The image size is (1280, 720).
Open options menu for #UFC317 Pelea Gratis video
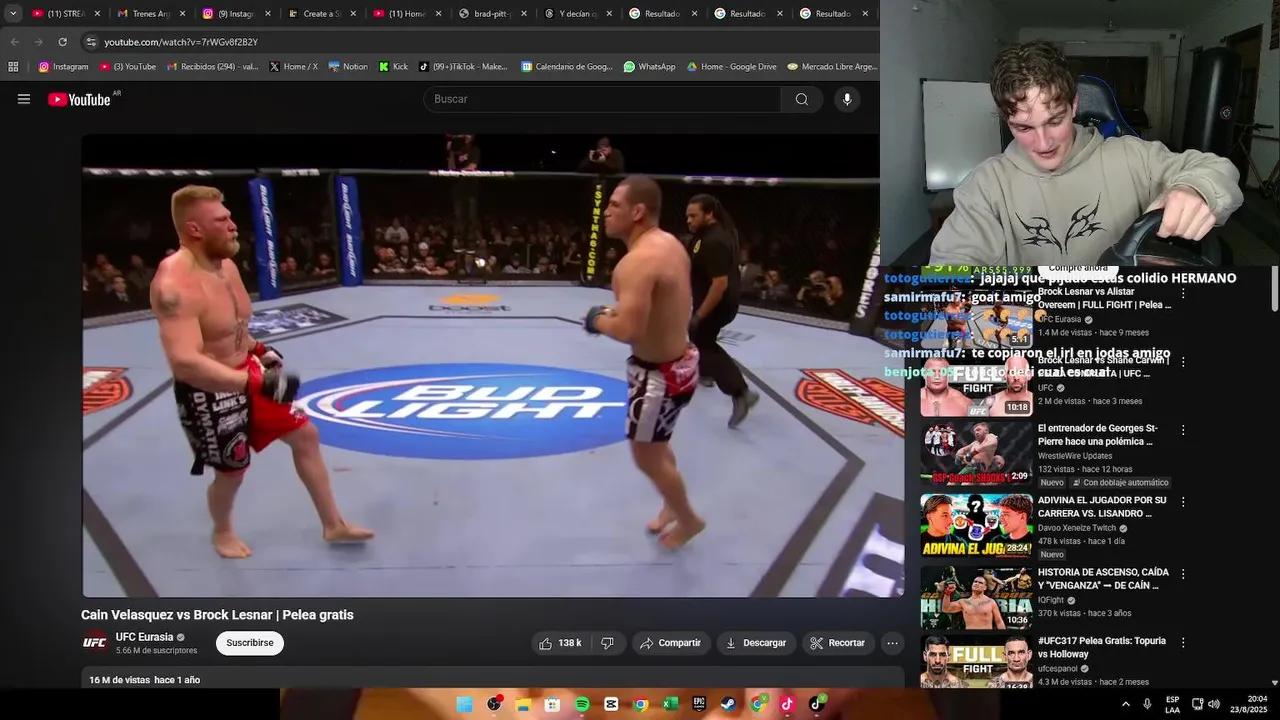(1183, 642)
